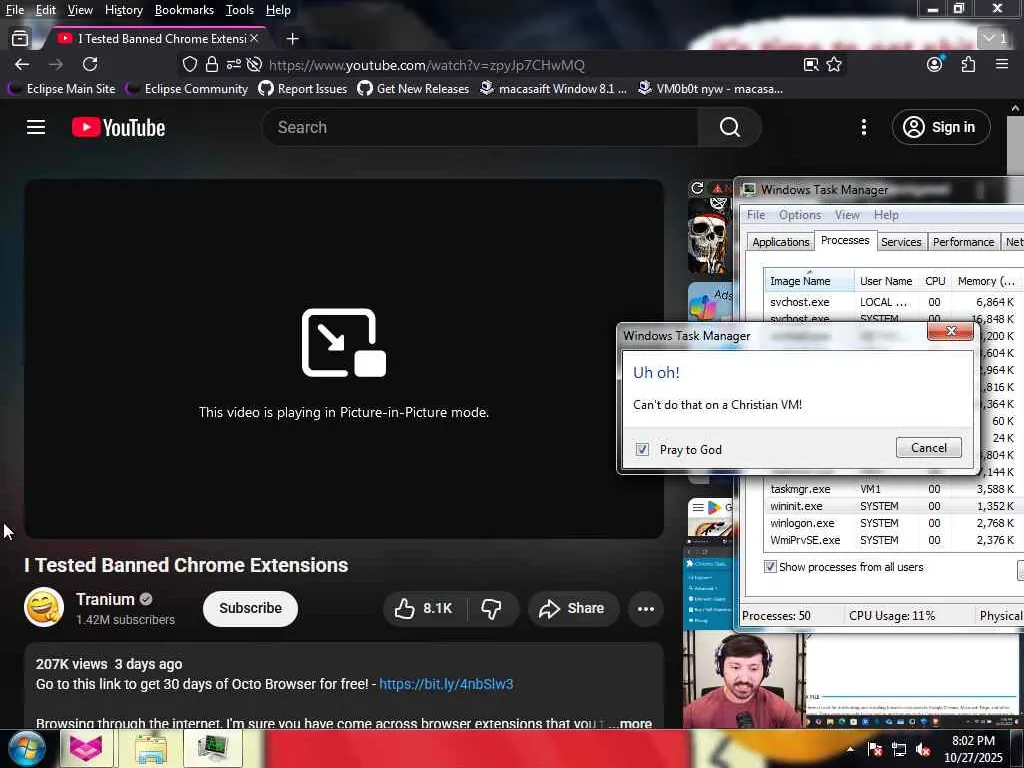Open Task Manager Options menu
The height and width of the screenshot is (768, 1024).
[x=799, y=215]
